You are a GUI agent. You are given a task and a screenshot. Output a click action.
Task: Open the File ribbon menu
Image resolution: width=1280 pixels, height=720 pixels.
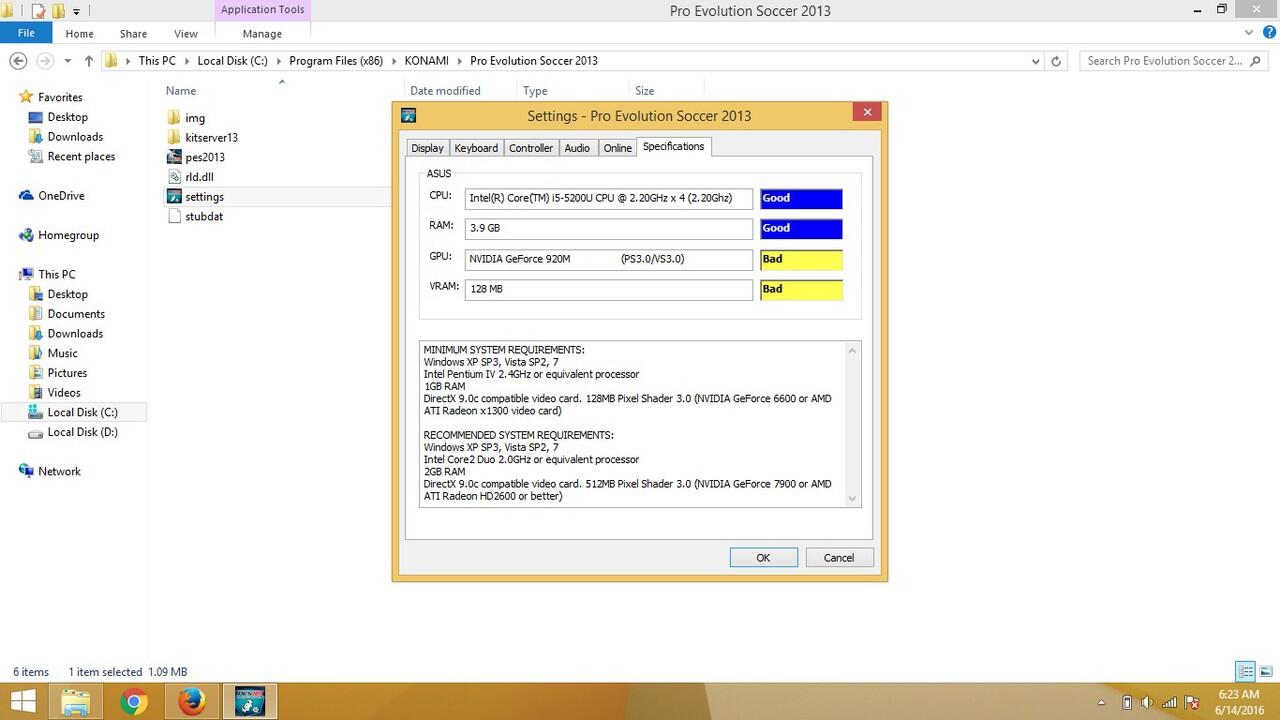26,33
